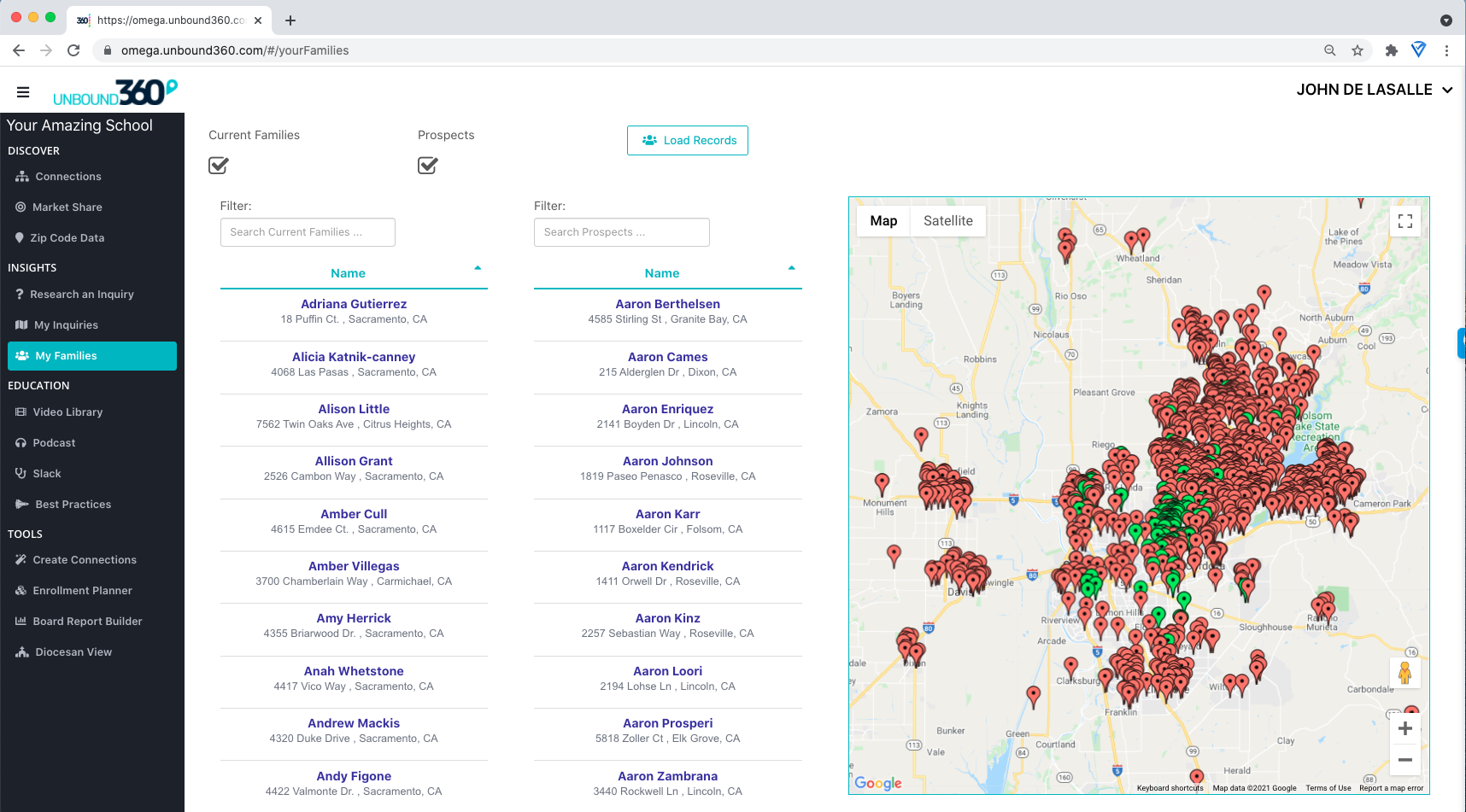1466x812 pixels.
Task: Open map Terms of Use link
Action: coord(1328,788)
